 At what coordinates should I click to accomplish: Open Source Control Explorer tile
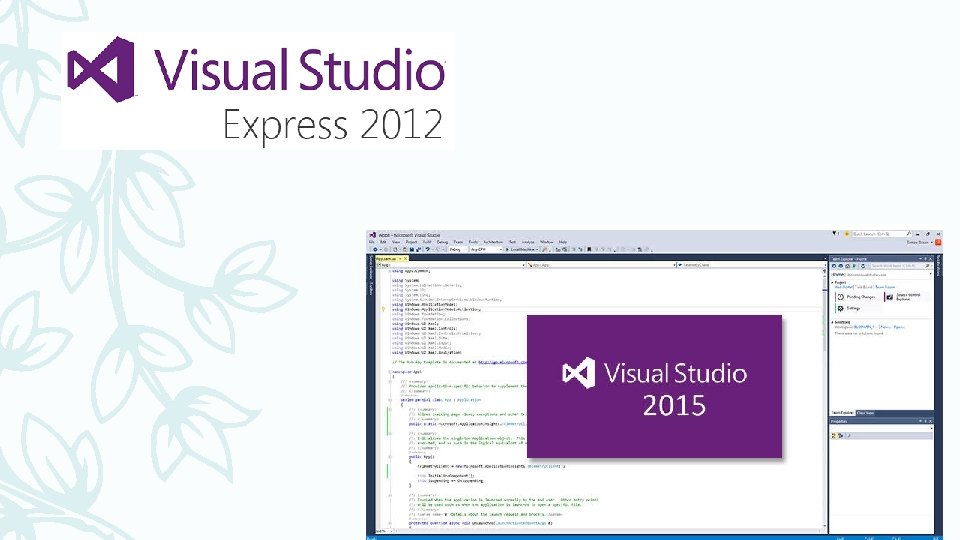906,297
